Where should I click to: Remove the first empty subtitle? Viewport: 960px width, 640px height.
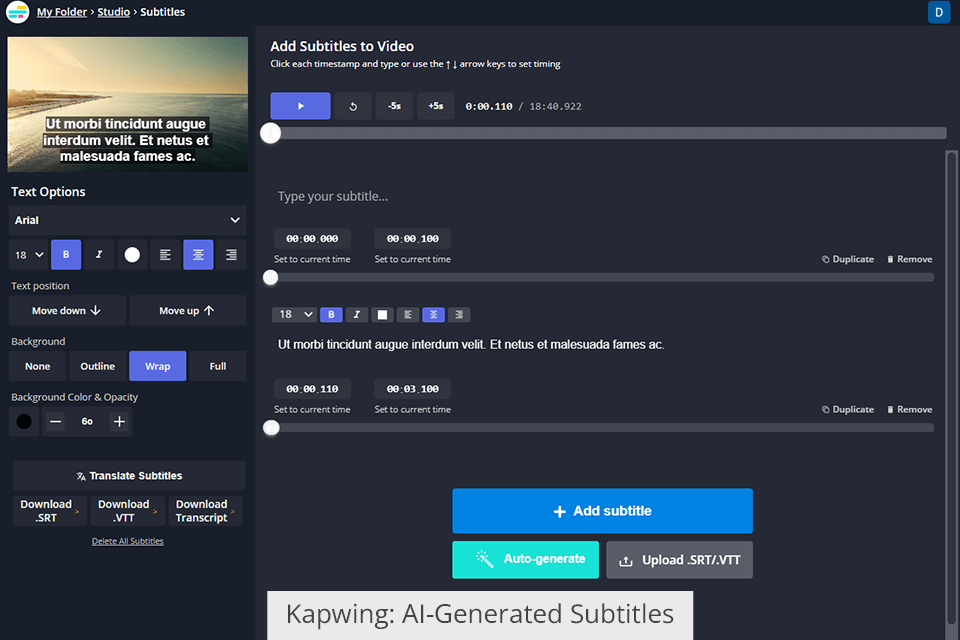909,259
